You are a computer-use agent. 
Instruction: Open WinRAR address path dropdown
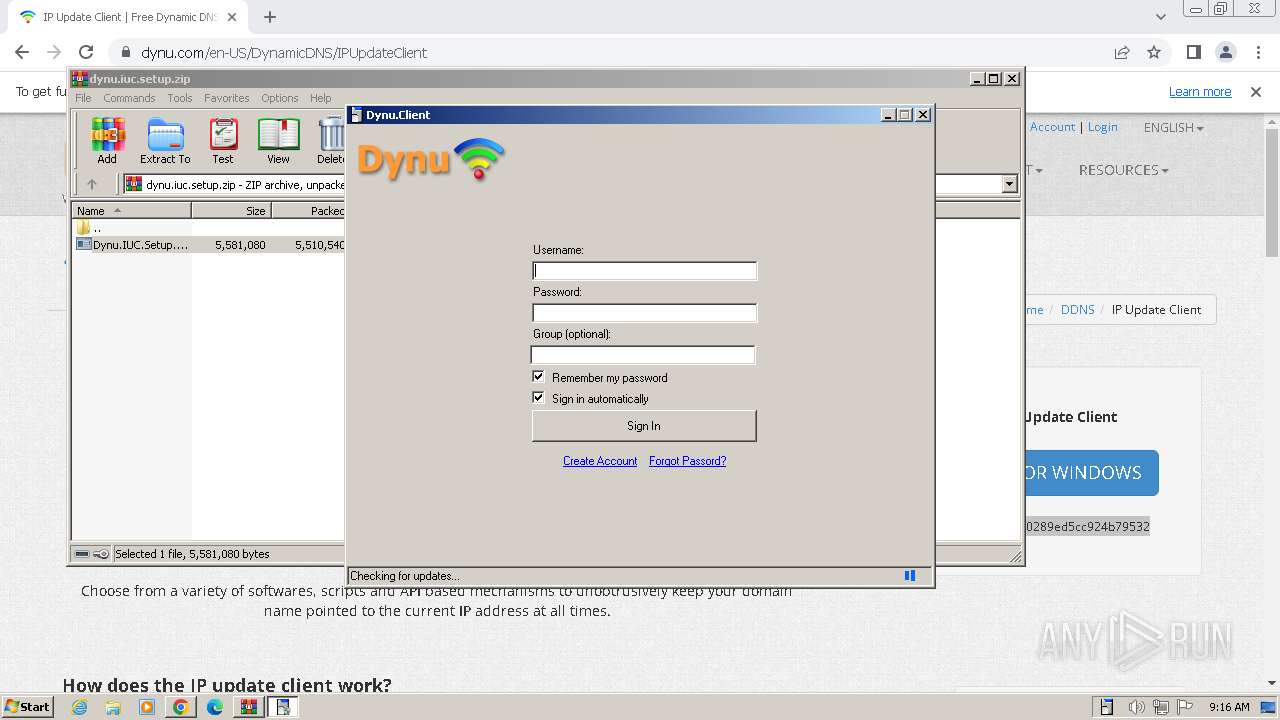(x=1009, y=184)
